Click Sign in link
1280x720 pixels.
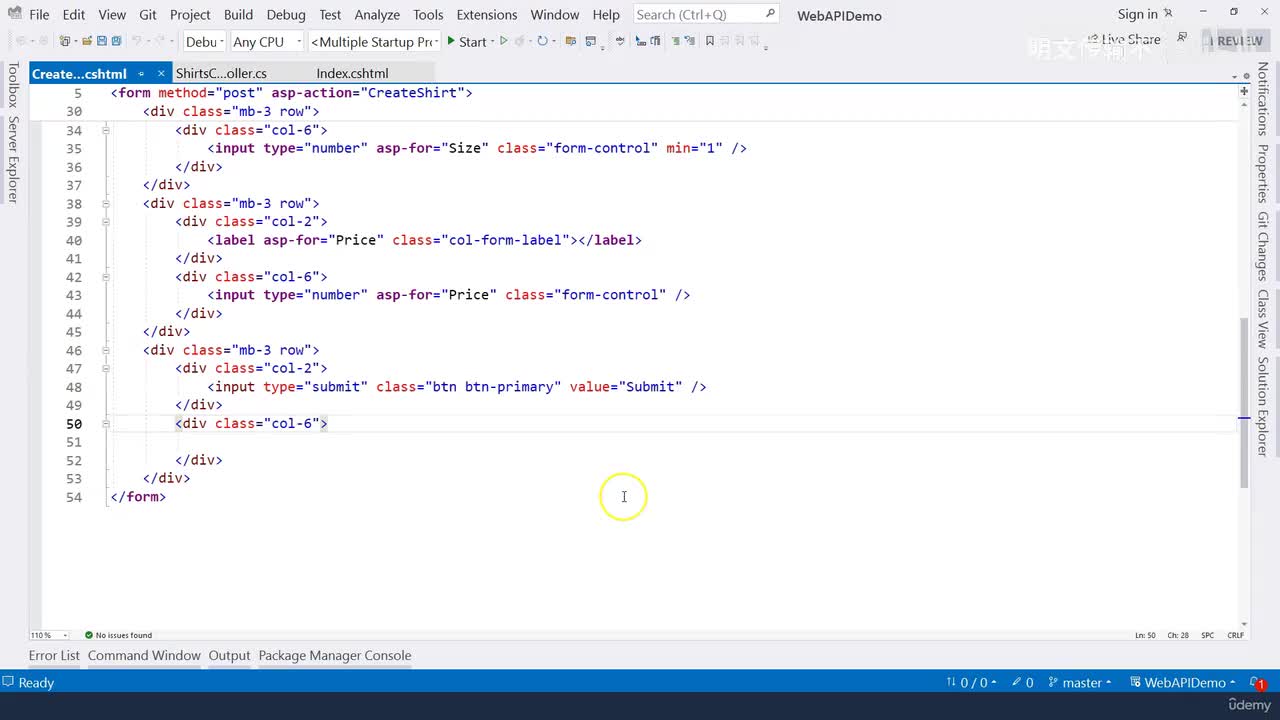tap(1138, 14)
